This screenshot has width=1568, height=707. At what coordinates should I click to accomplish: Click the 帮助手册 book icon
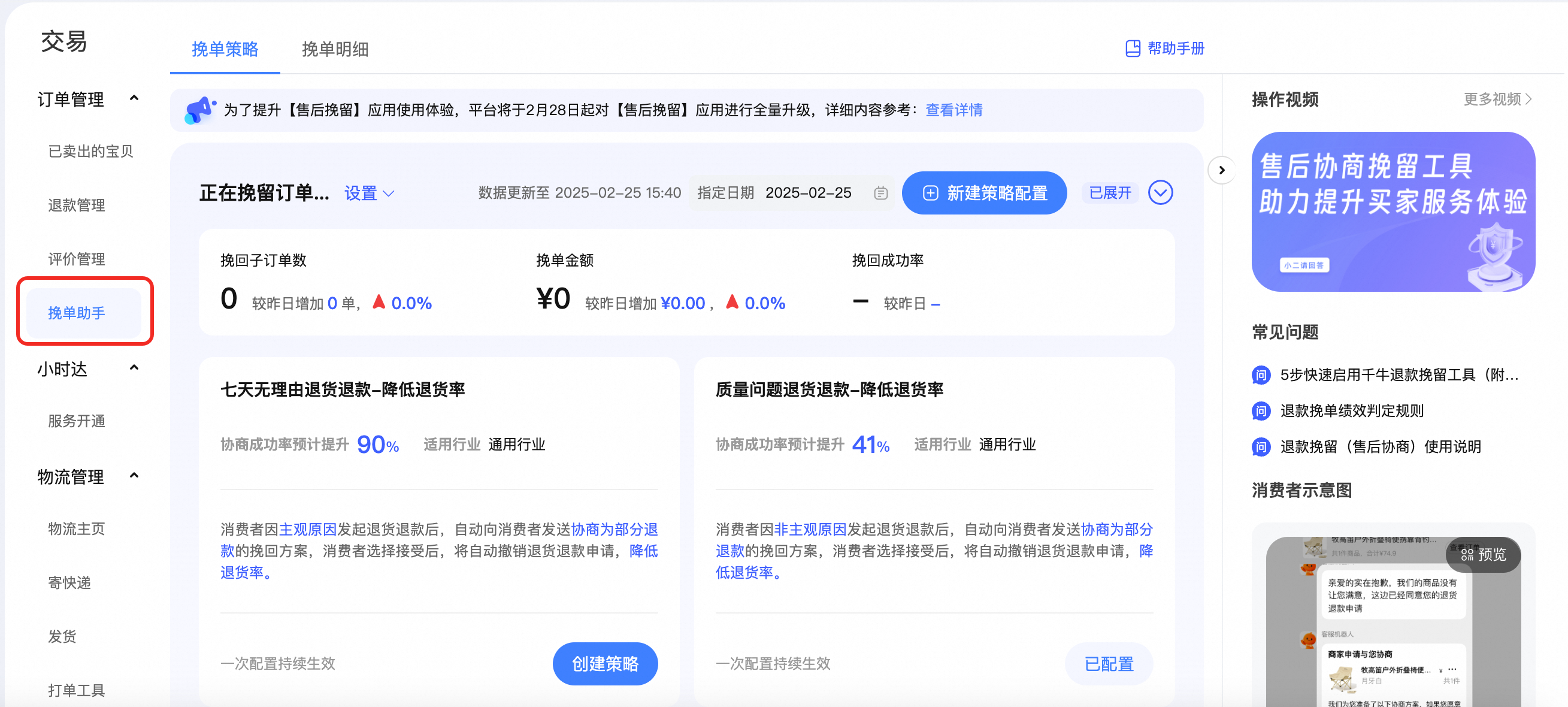(1133, 48)
